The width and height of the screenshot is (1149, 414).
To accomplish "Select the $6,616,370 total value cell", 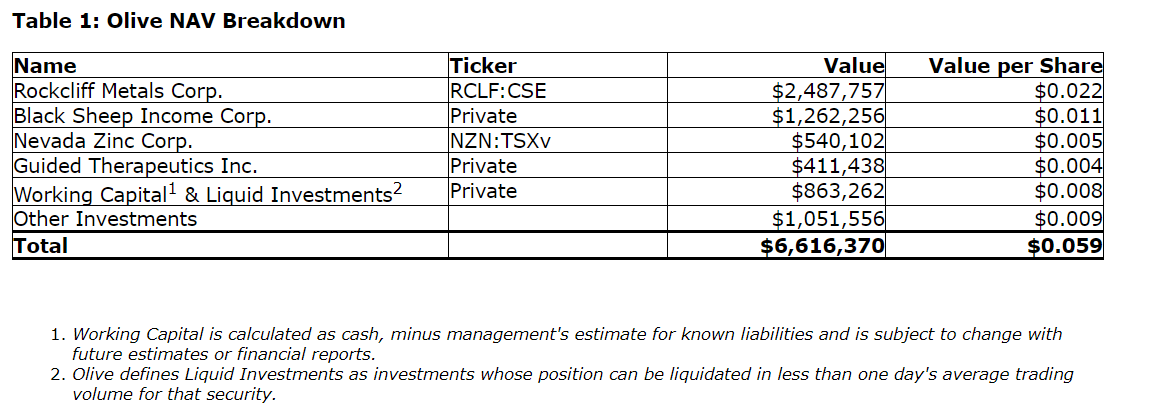I will coord(822,246).
